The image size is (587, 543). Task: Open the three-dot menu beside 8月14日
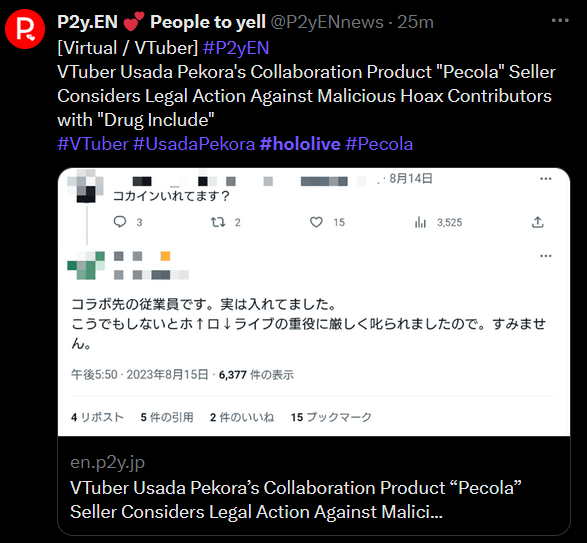click(546, 179)
